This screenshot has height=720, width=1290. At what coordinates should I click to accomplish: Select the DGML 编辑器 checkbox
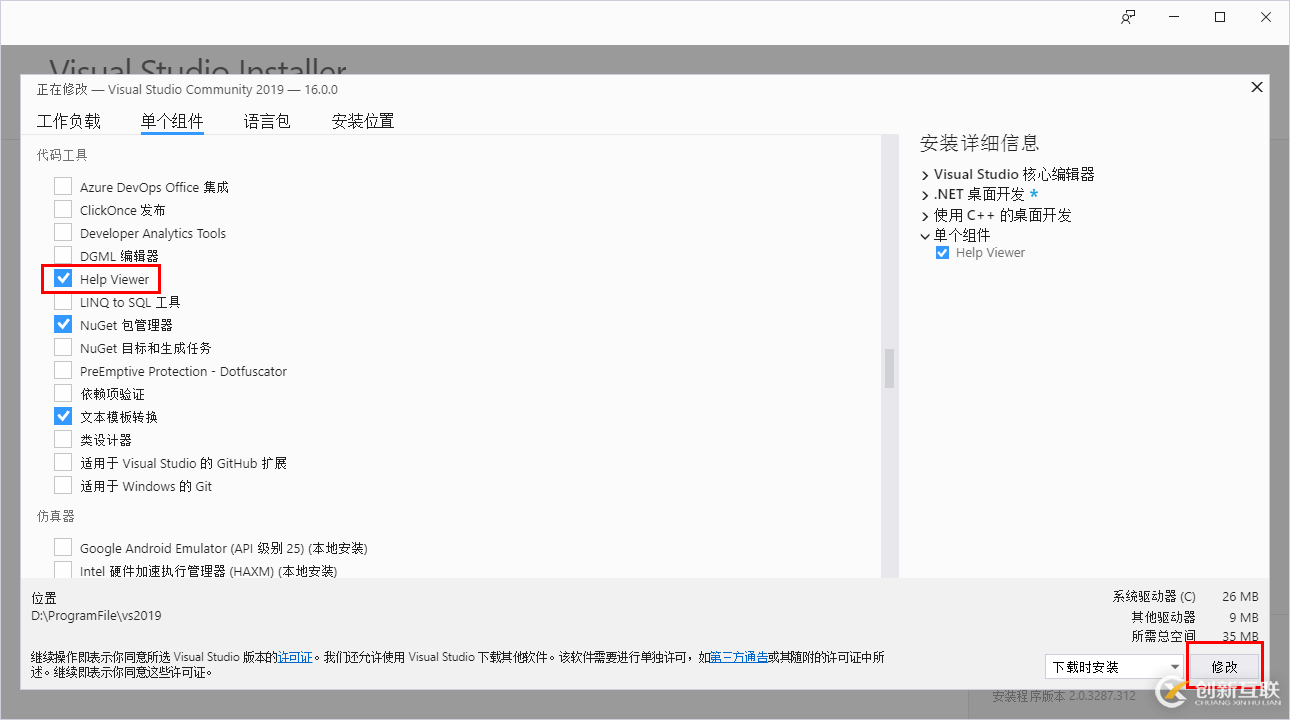point(63,255)
